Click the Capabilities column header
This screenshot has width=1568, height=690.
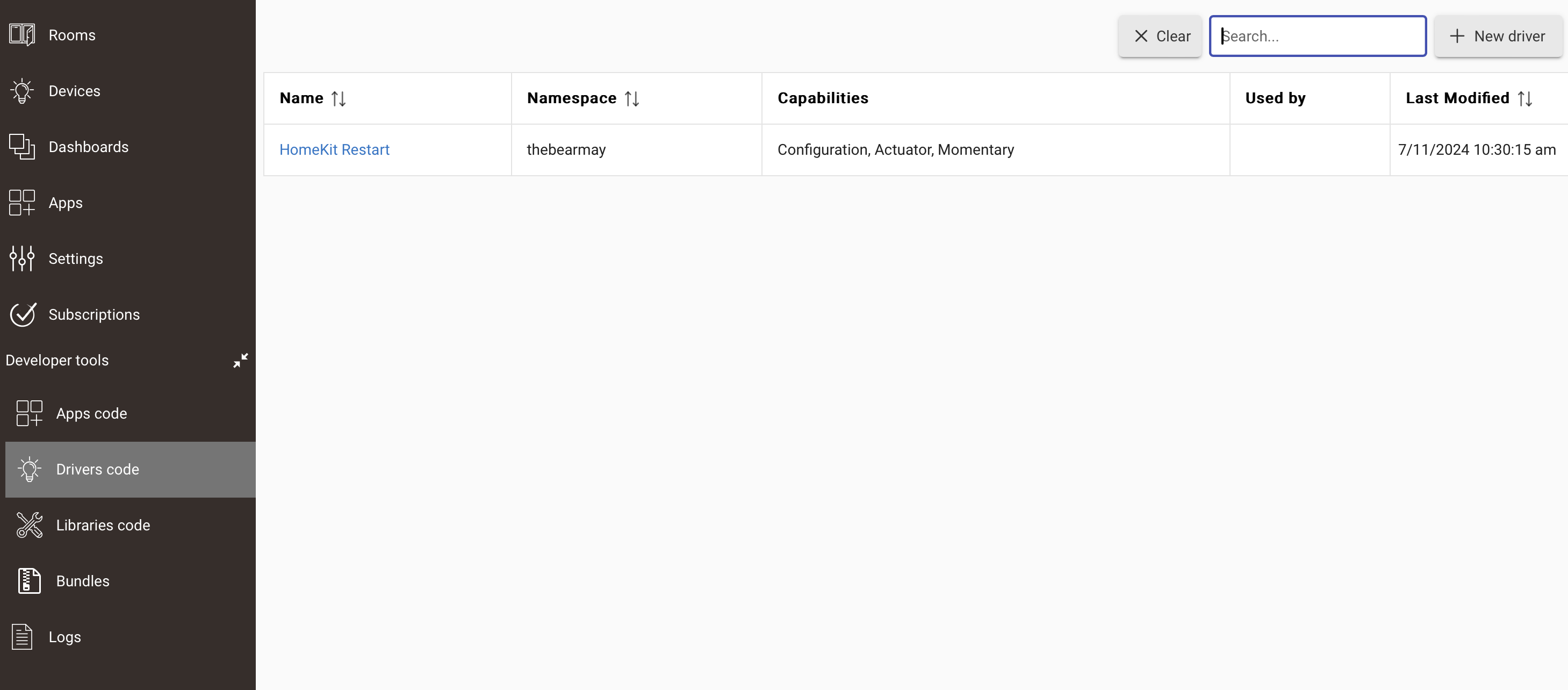[823, 98]
